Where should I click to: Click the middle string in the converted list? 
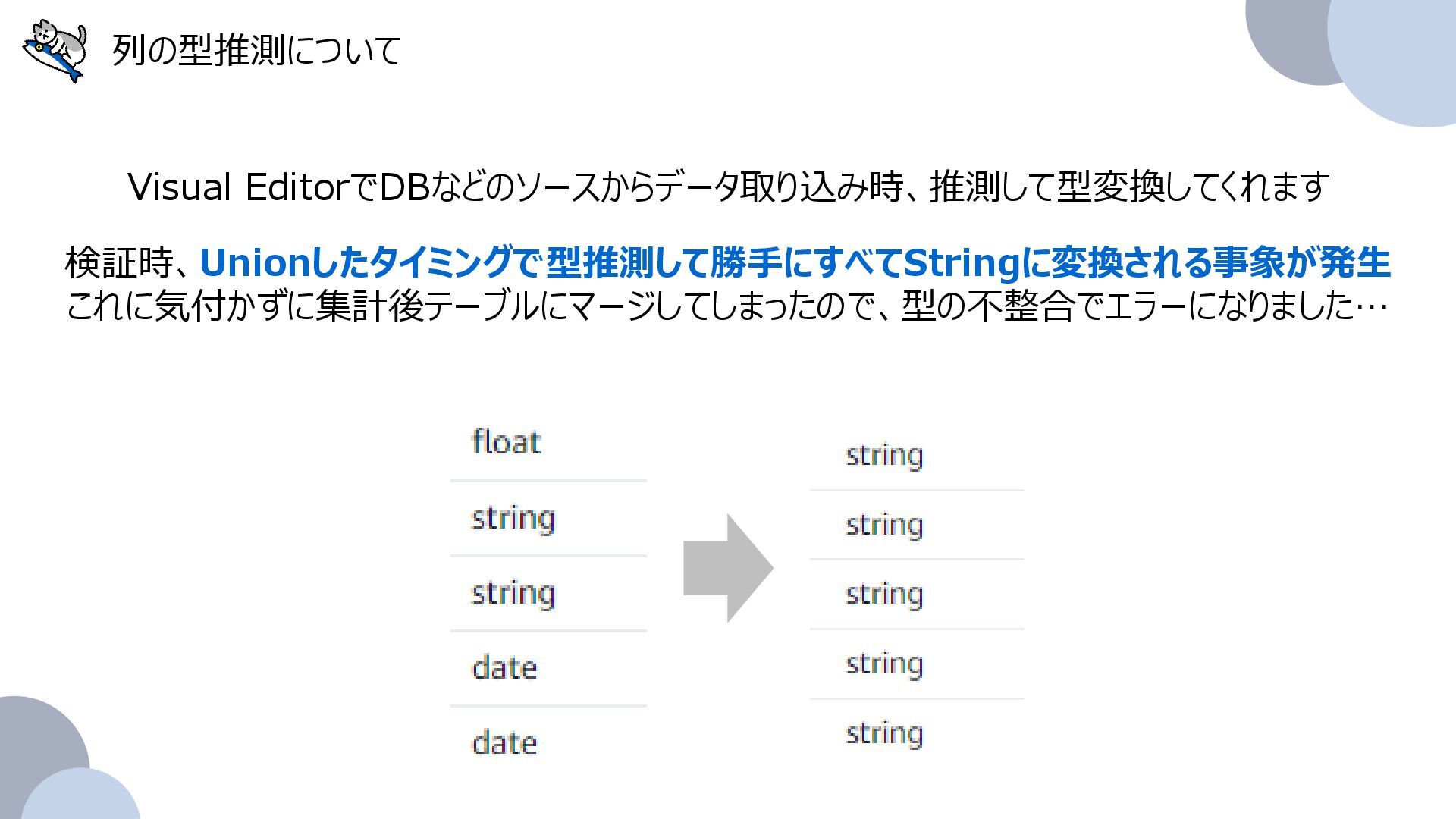(884, 594)
